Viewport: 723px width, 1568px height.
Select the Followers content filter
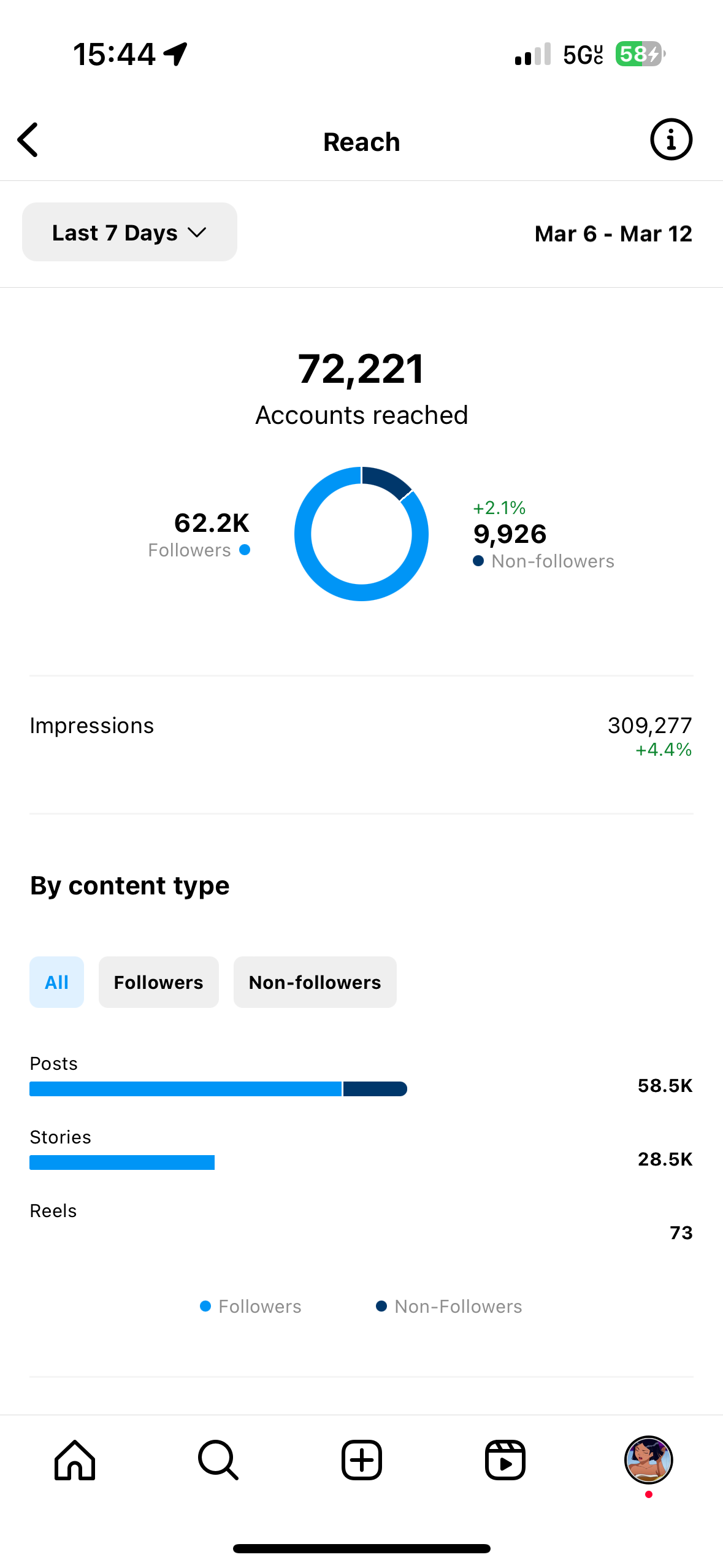pos(159,982)
